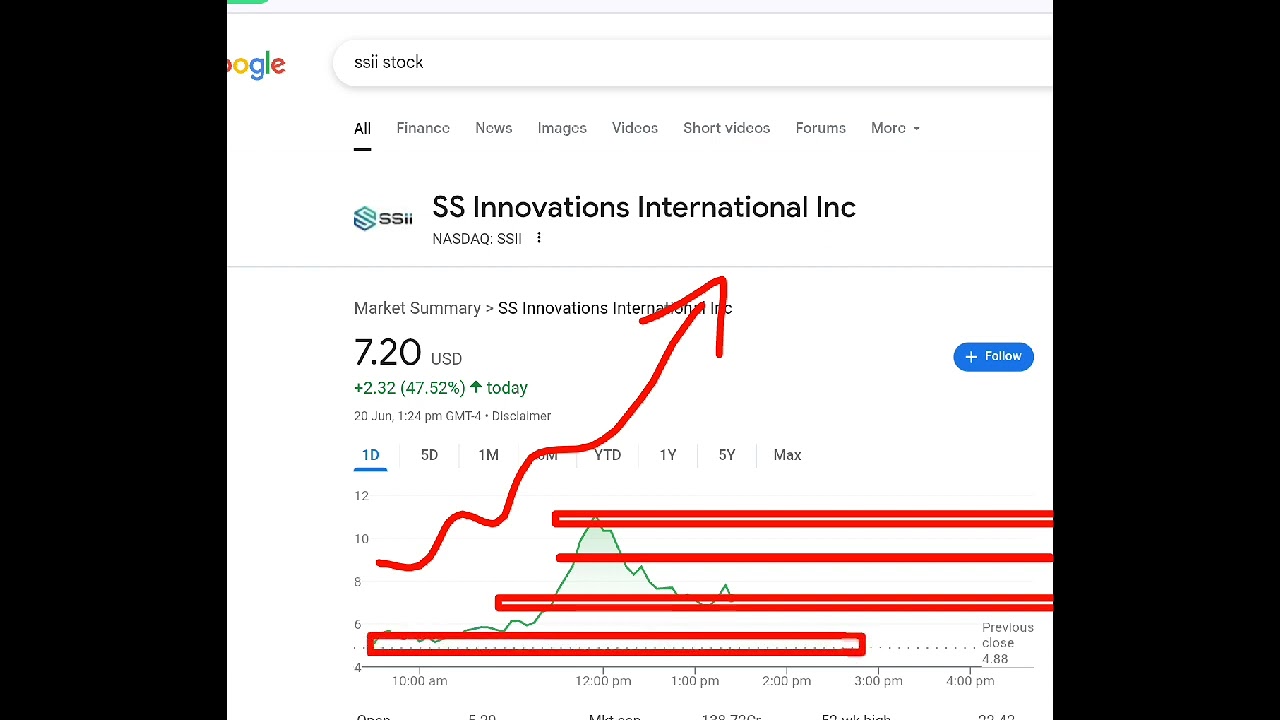Open the Finance search tab

pyautogui.click(x=423, y=128)
